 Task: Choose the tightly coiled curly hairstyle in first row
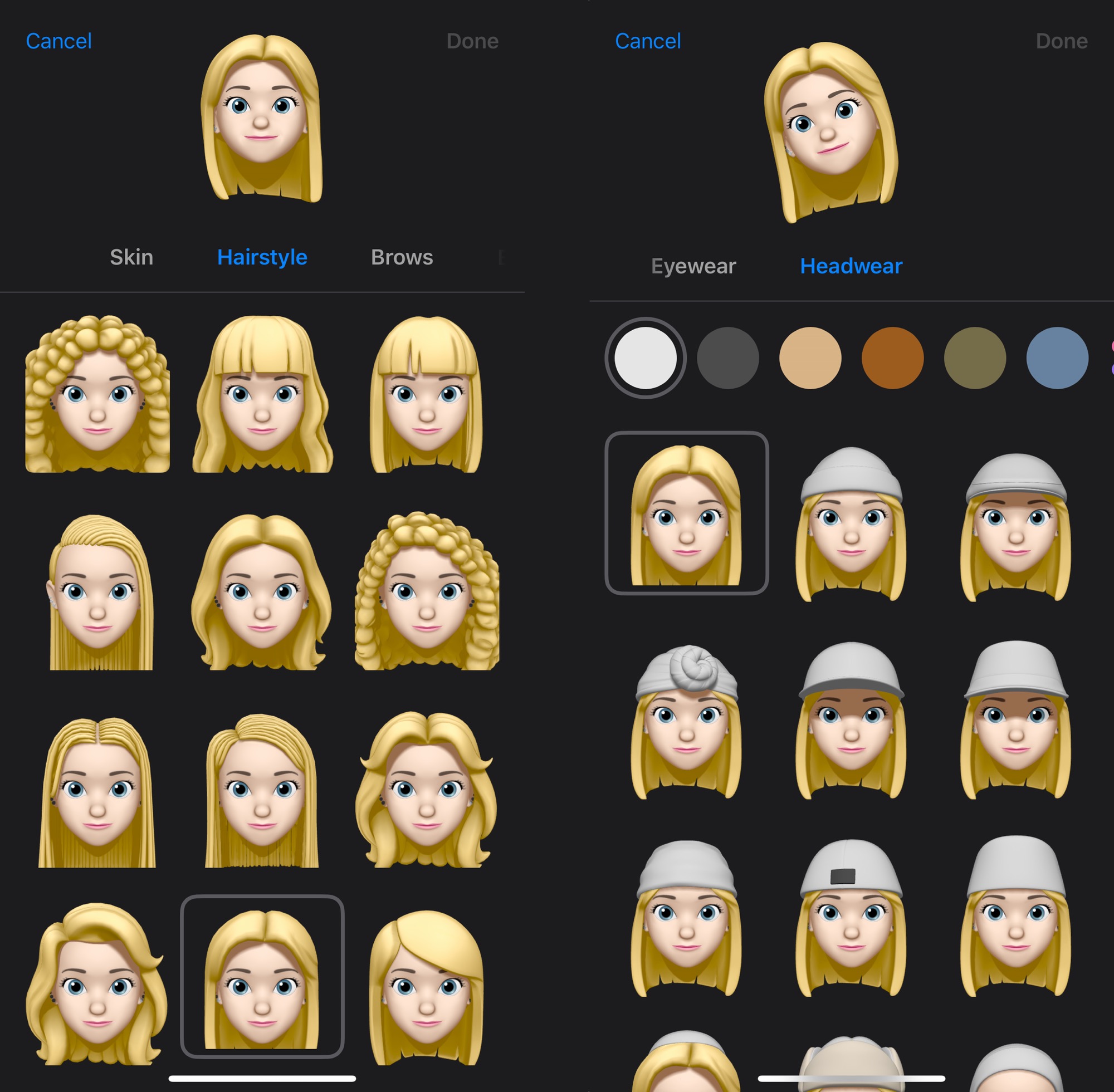pyautogui.click(x=97, y=394)
